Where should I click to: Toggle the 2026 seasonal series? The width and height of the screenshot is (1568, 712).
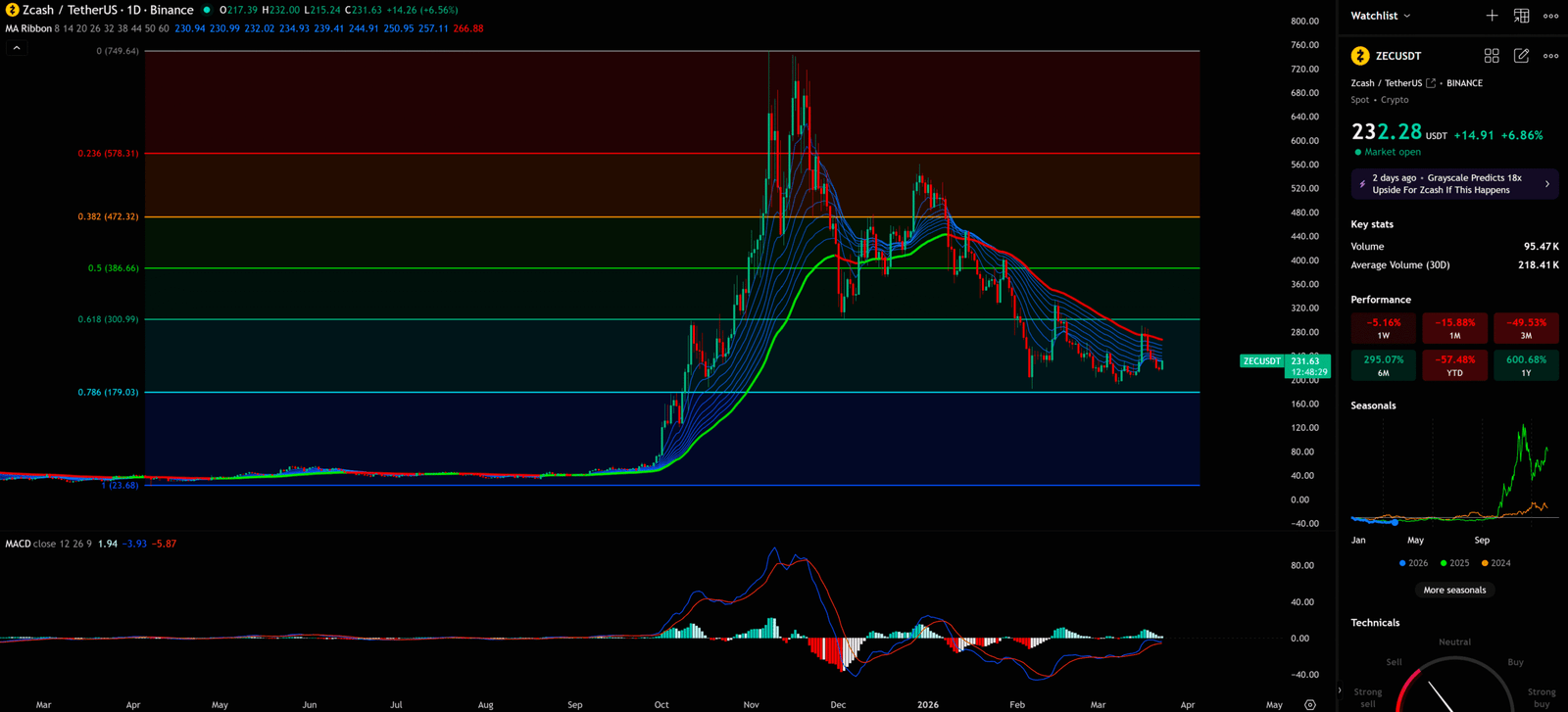tap(1412, 563)
